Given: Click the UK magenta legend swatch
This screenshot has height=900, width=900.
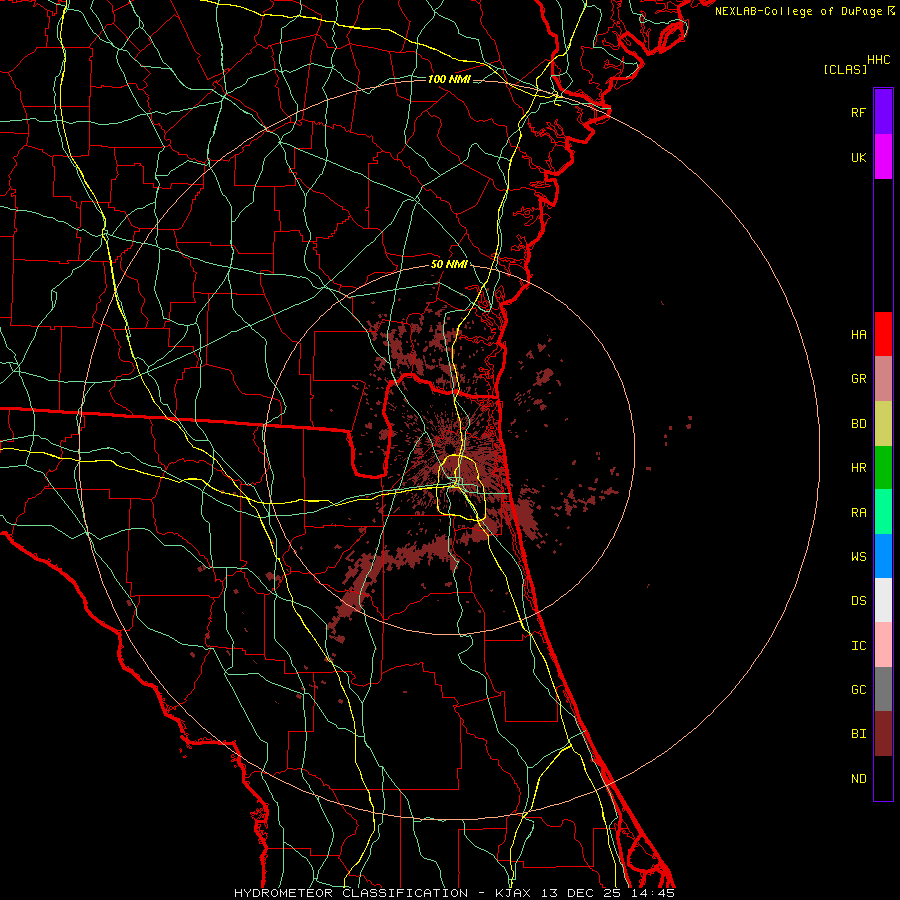Looking at the screenshot, I should (x=883, y=157).
